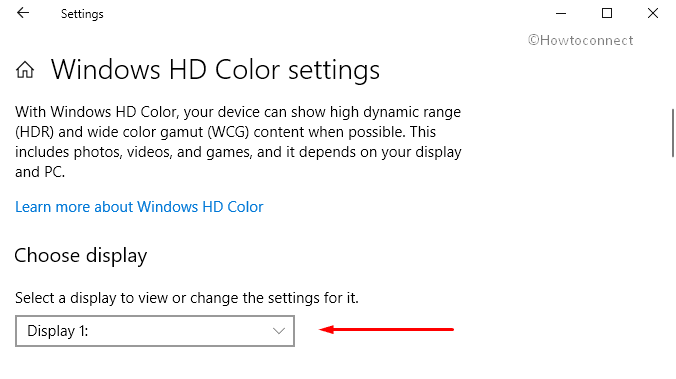Image resolution: width=676 pixels, height=379 pixels.
Task: Open Learn more about Windows HD Color
Action: point(139,207)
